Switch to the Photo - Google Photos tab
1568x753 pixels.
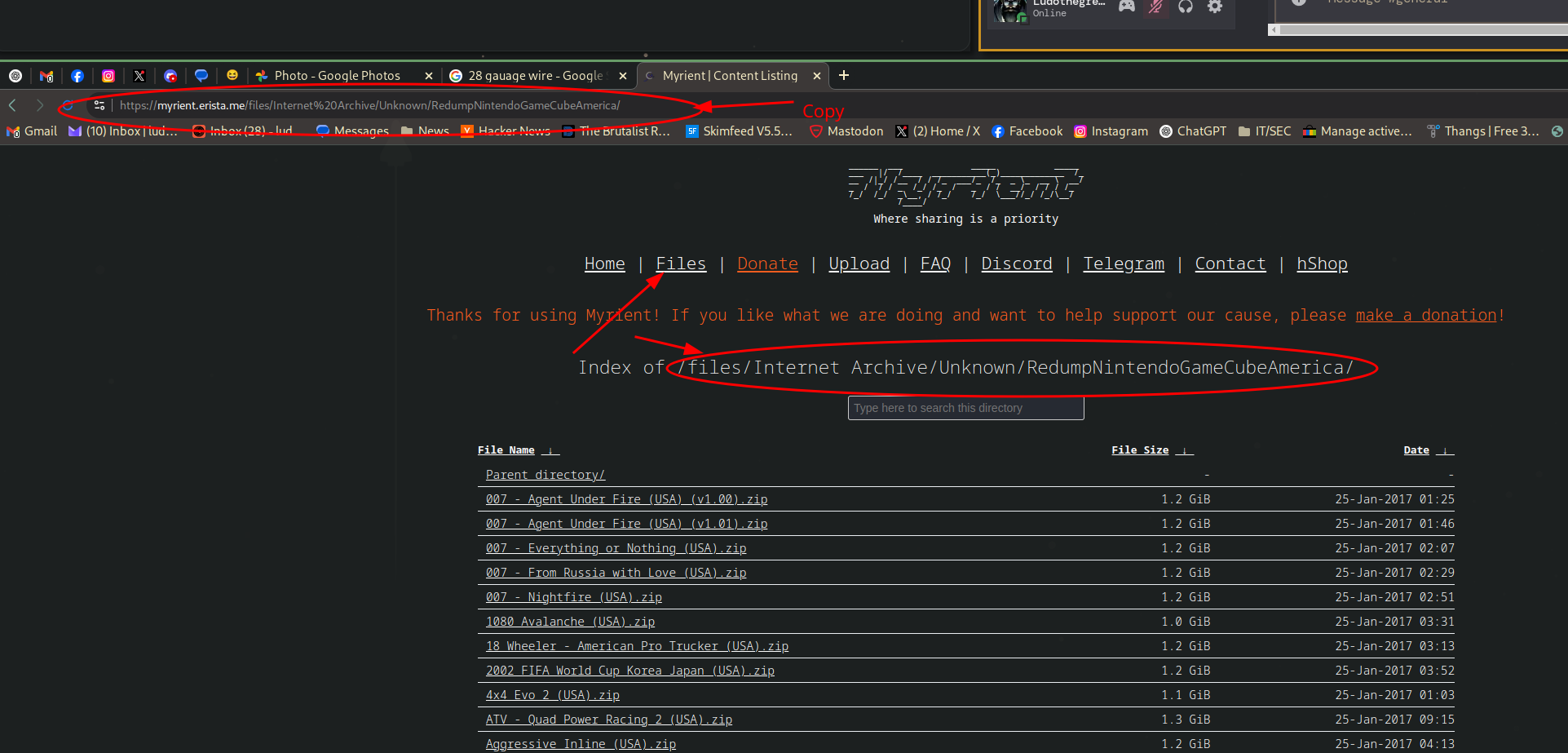pos(338,76)
